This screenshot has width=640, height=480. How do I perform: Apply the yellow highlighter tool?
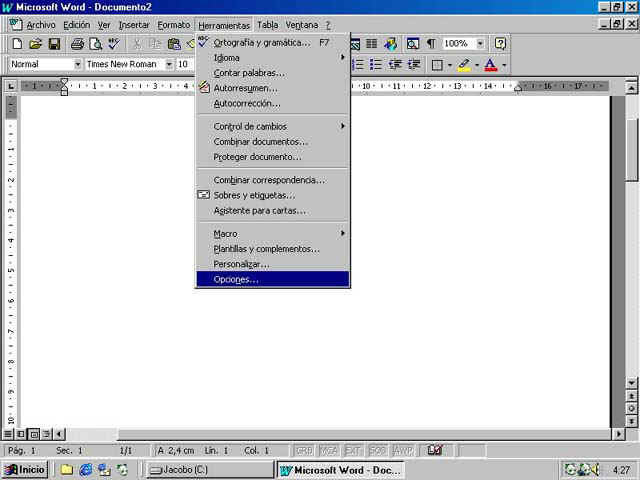tap(464, 64)
